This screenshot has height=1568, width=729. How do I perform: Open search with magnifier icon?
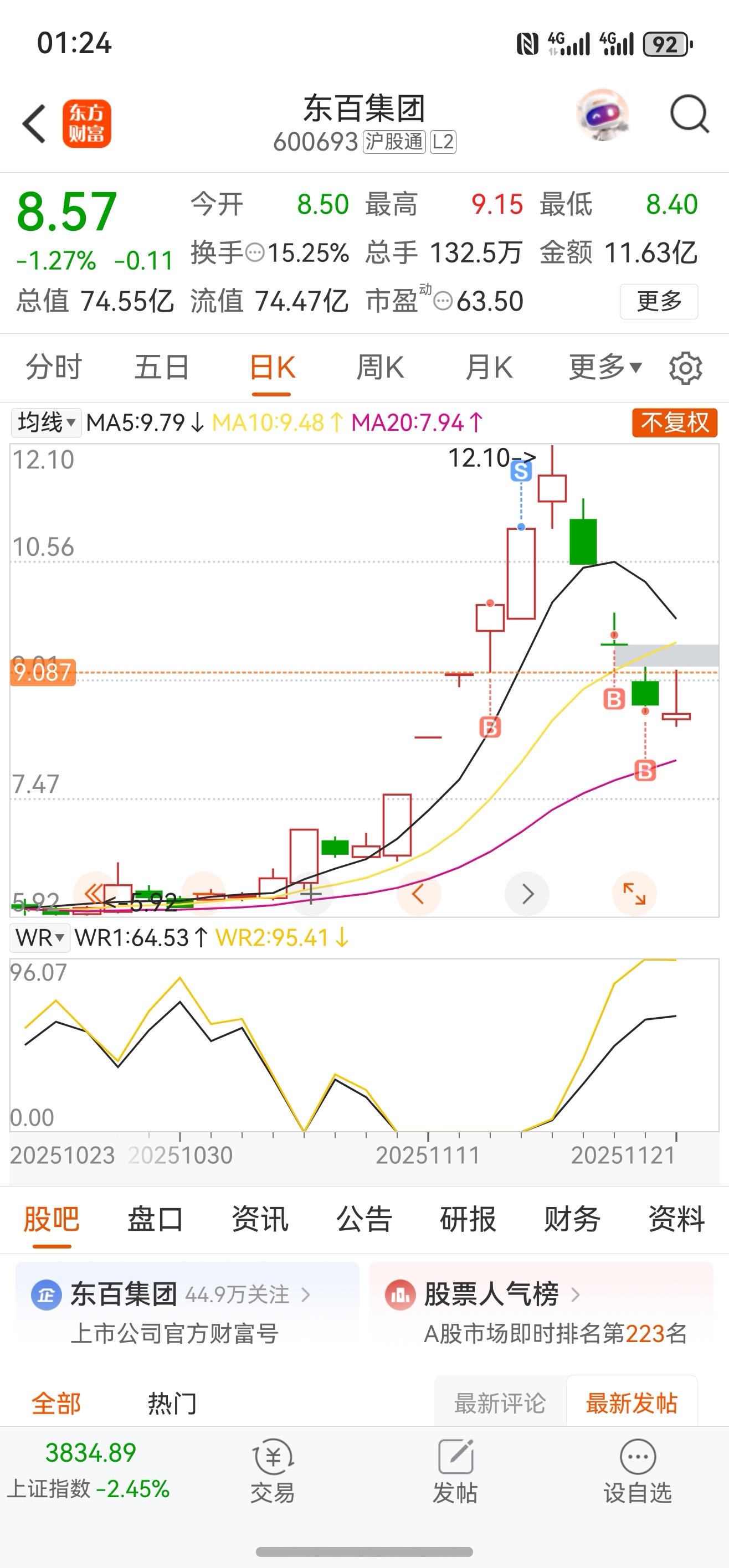click(x=690, y=114)
